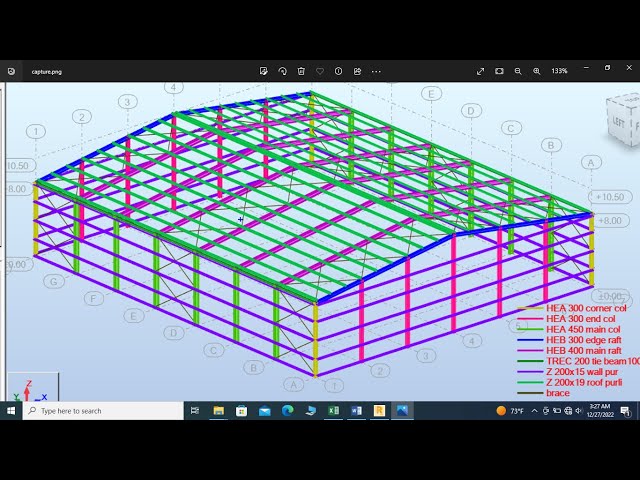Screen dimensions: 640x480
Task: Click the legend text HEB 300 edge raft
Action: click(584, 340)
